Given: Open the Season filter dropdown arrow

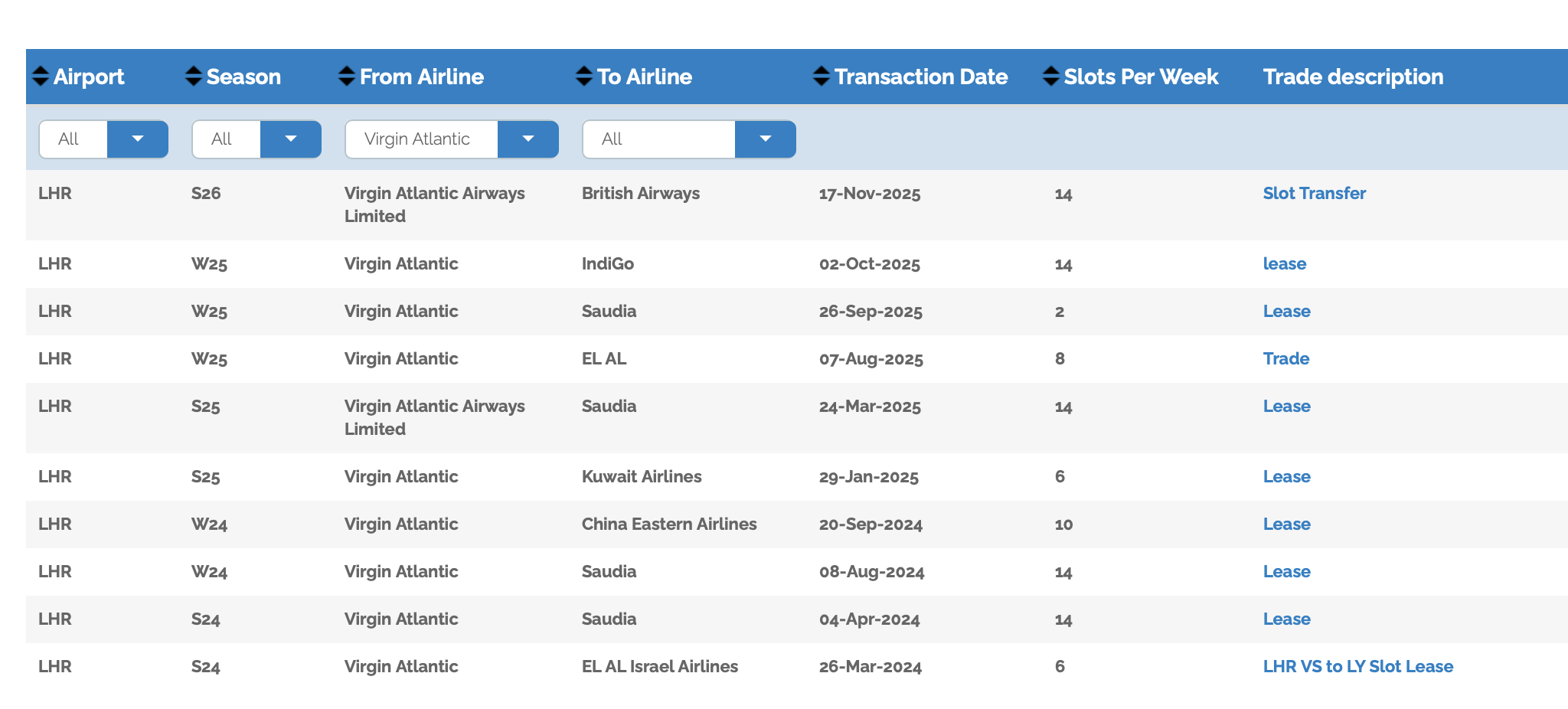Looking at the screenshot, I should (x=291, y=139).
